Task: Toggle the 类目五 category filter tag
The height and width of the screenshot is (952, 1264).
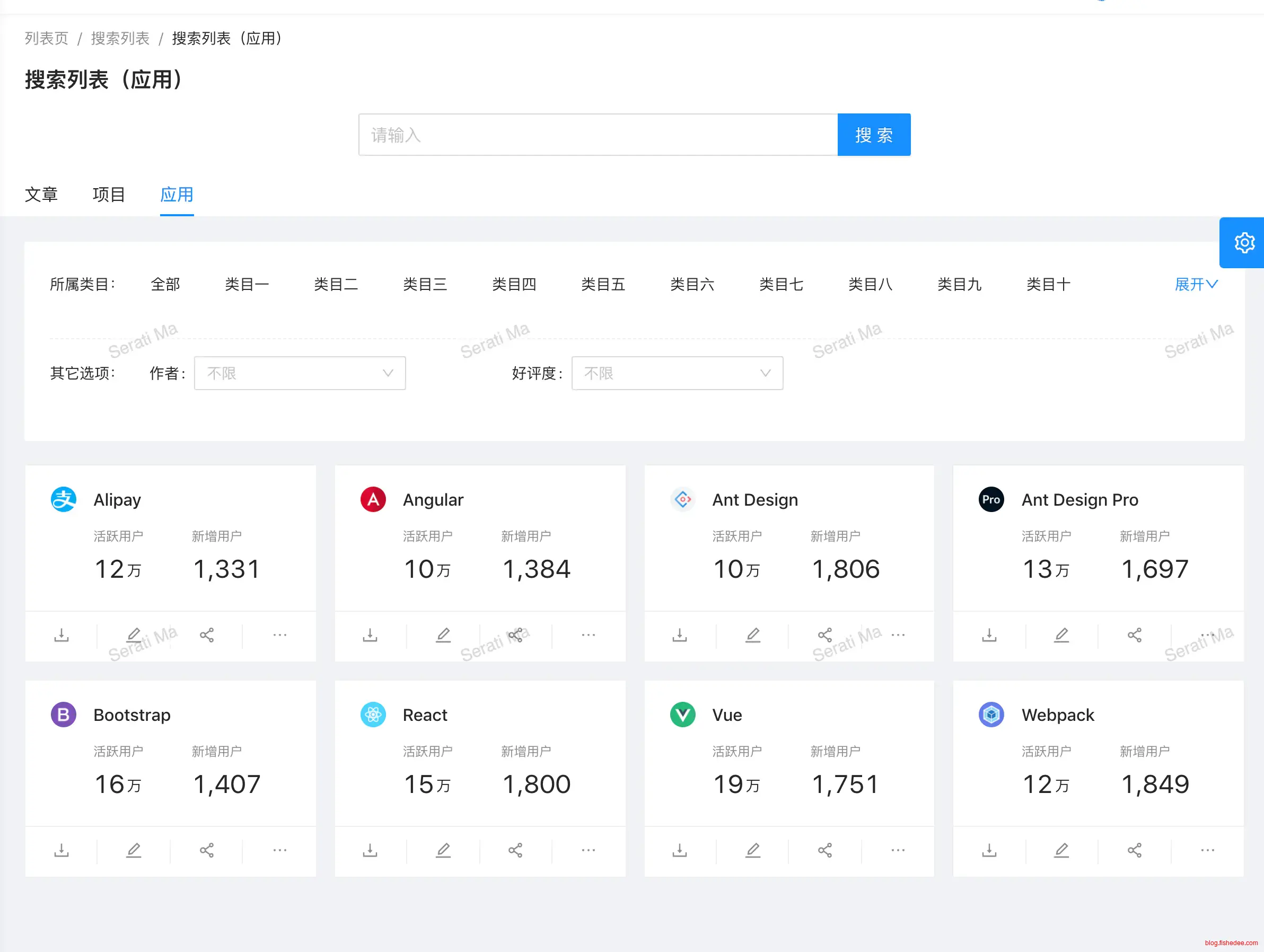Action: [603, 284]
